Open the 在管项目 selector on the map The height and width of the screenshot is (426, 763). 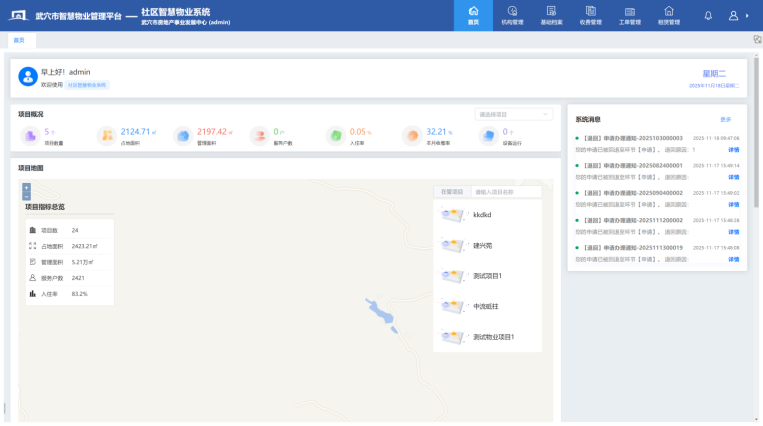453,191
